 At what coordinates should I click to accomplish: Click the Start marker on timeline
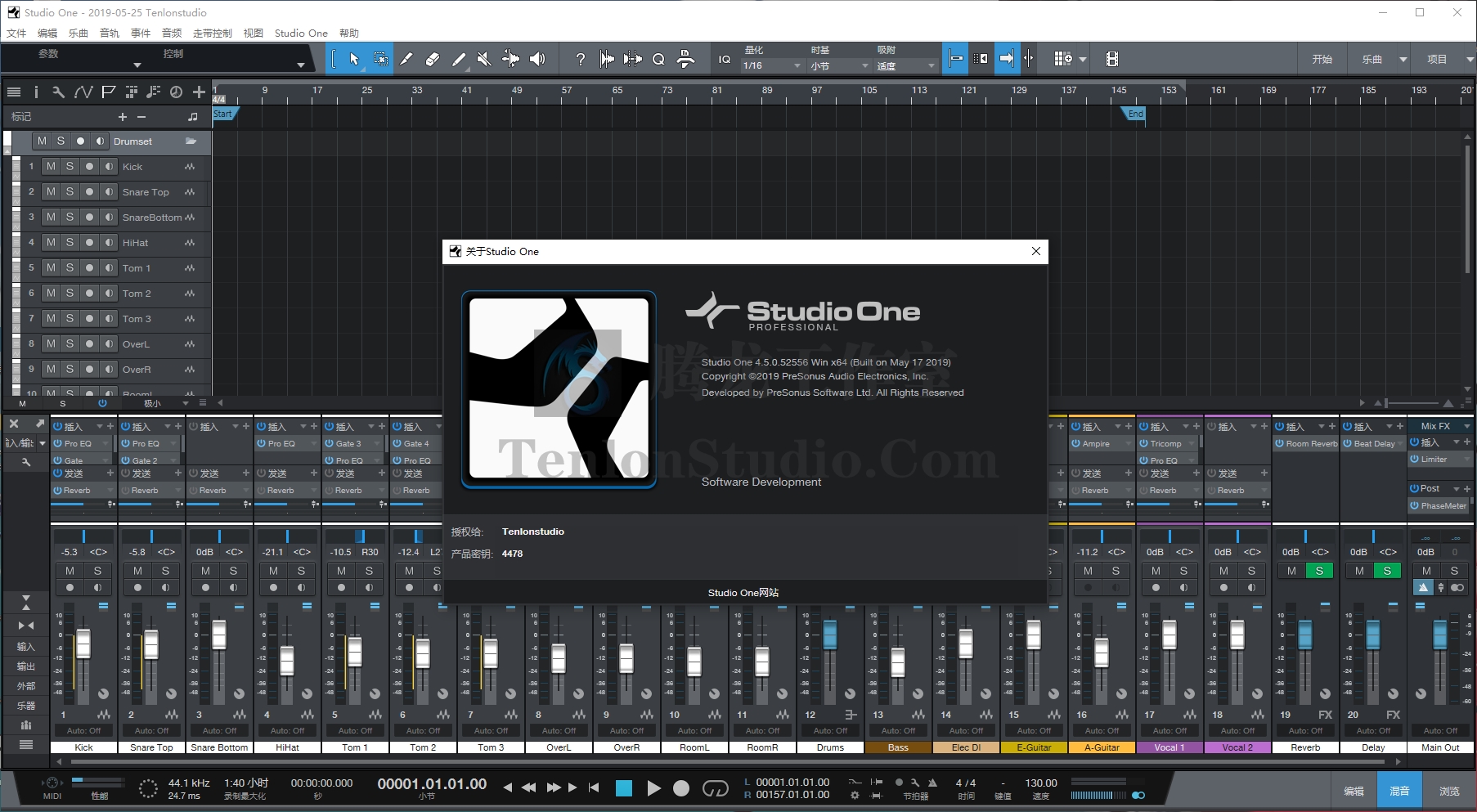pyautogui.click(x=224, y=114)
